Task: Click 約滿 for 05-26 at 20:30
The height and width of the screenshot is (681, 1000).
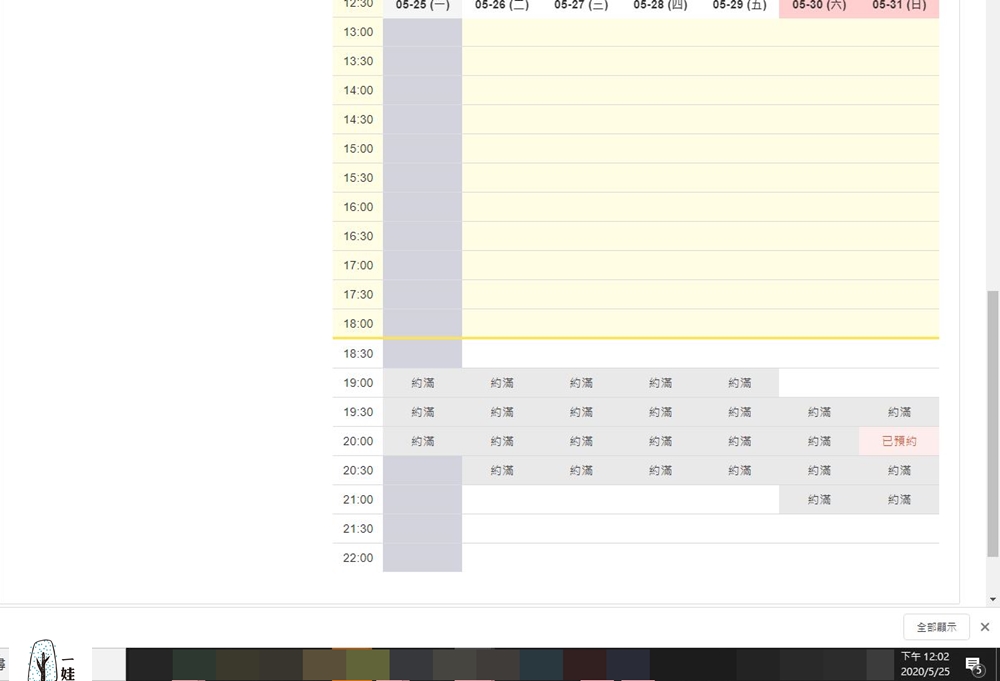Action: (502, 471)
